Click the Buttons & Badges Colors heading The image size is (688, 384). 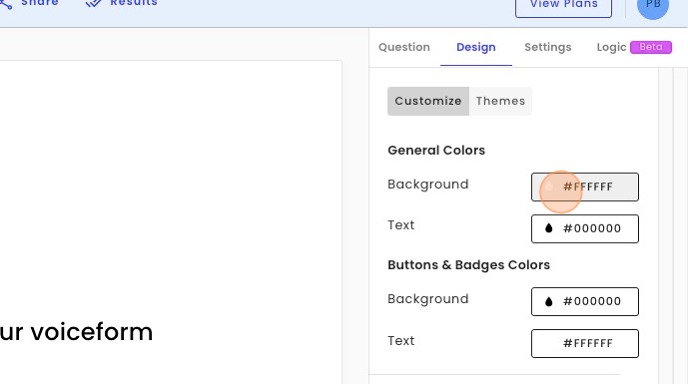tap(469, 265)
